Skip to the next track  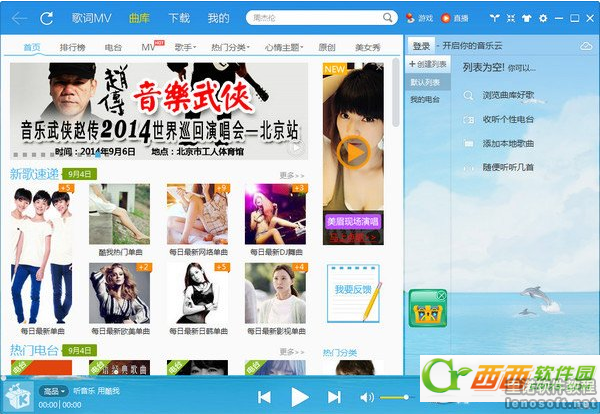click(x=334, y=397)
